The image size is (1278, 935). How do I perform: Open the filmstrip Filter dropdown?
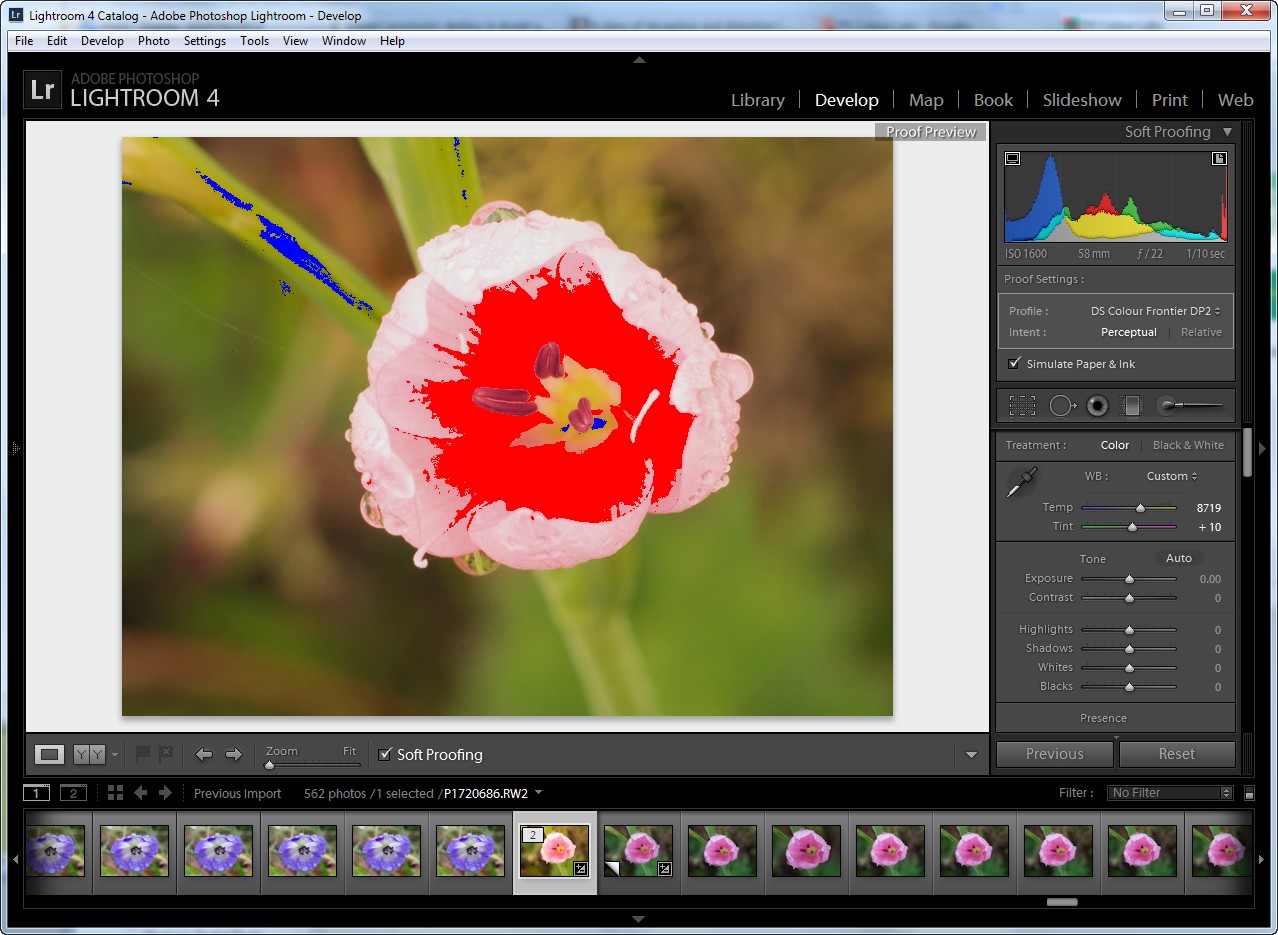click(1170, 793)
